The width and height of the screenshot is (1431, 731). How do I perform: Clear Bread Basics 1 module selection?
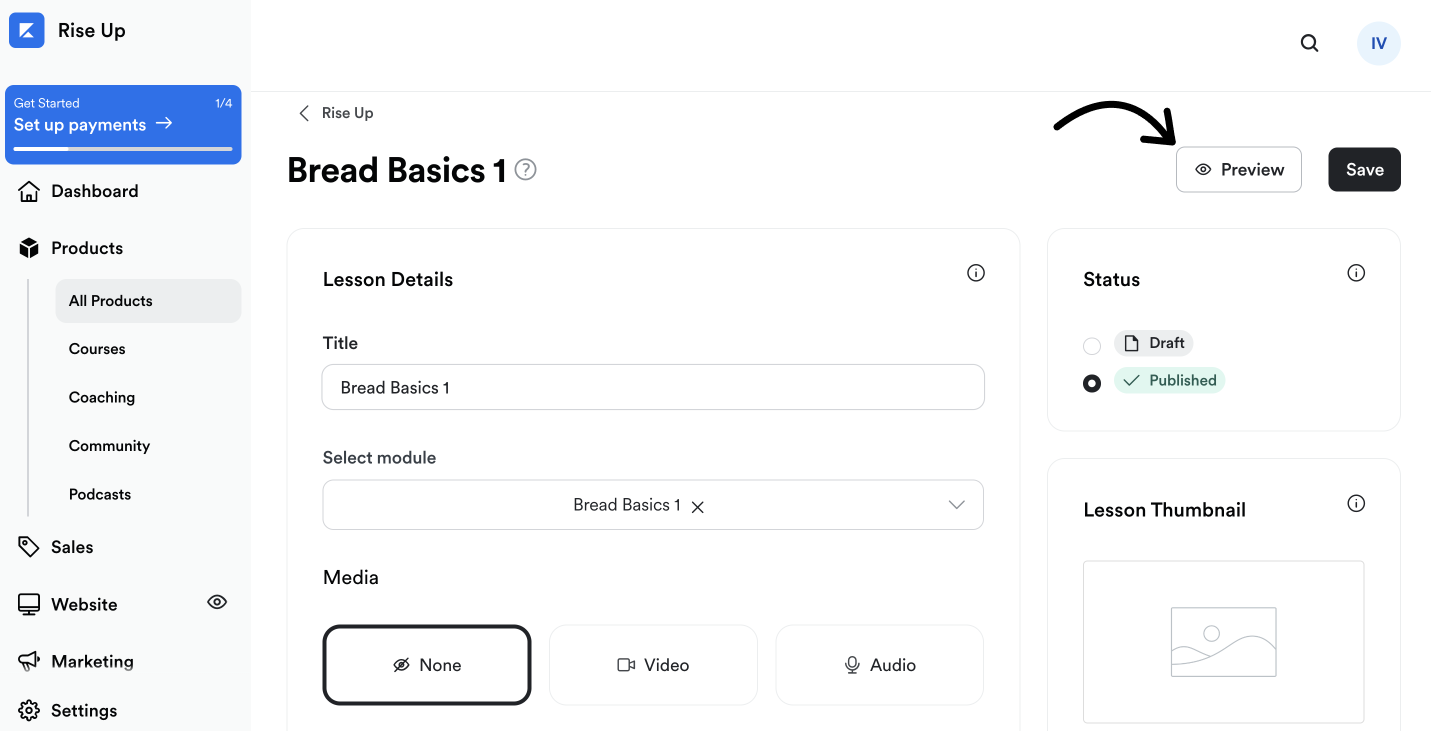point(698,507)
